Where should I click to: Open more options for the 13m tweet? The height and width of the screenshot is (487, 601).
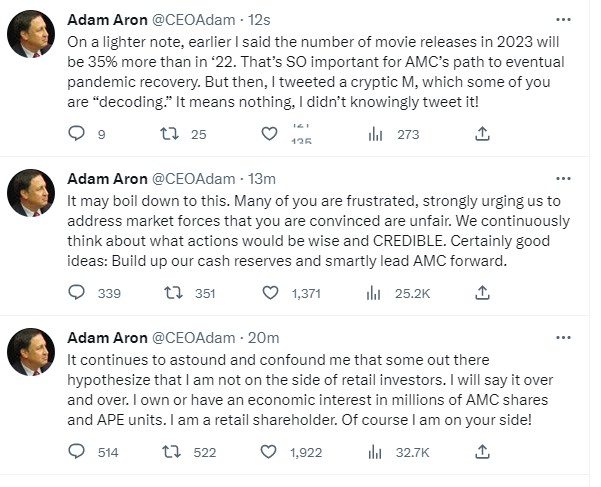click(x=564, y=179)
